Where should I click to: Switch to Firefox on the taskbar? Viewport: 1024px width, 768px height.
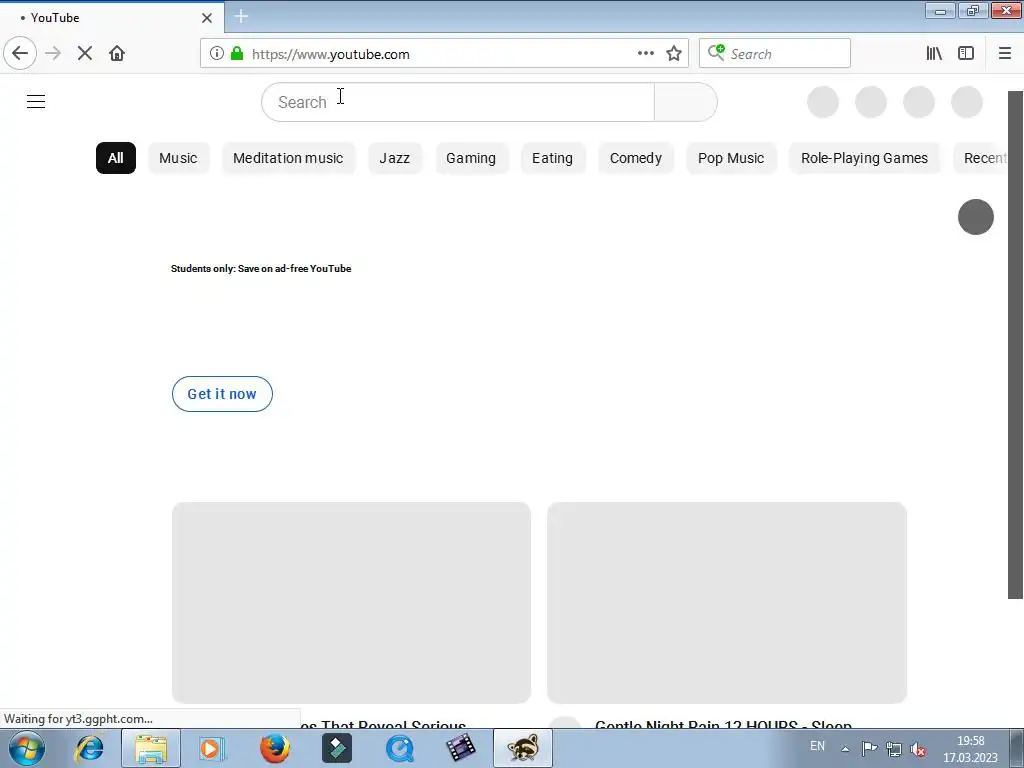click(274, 748)
